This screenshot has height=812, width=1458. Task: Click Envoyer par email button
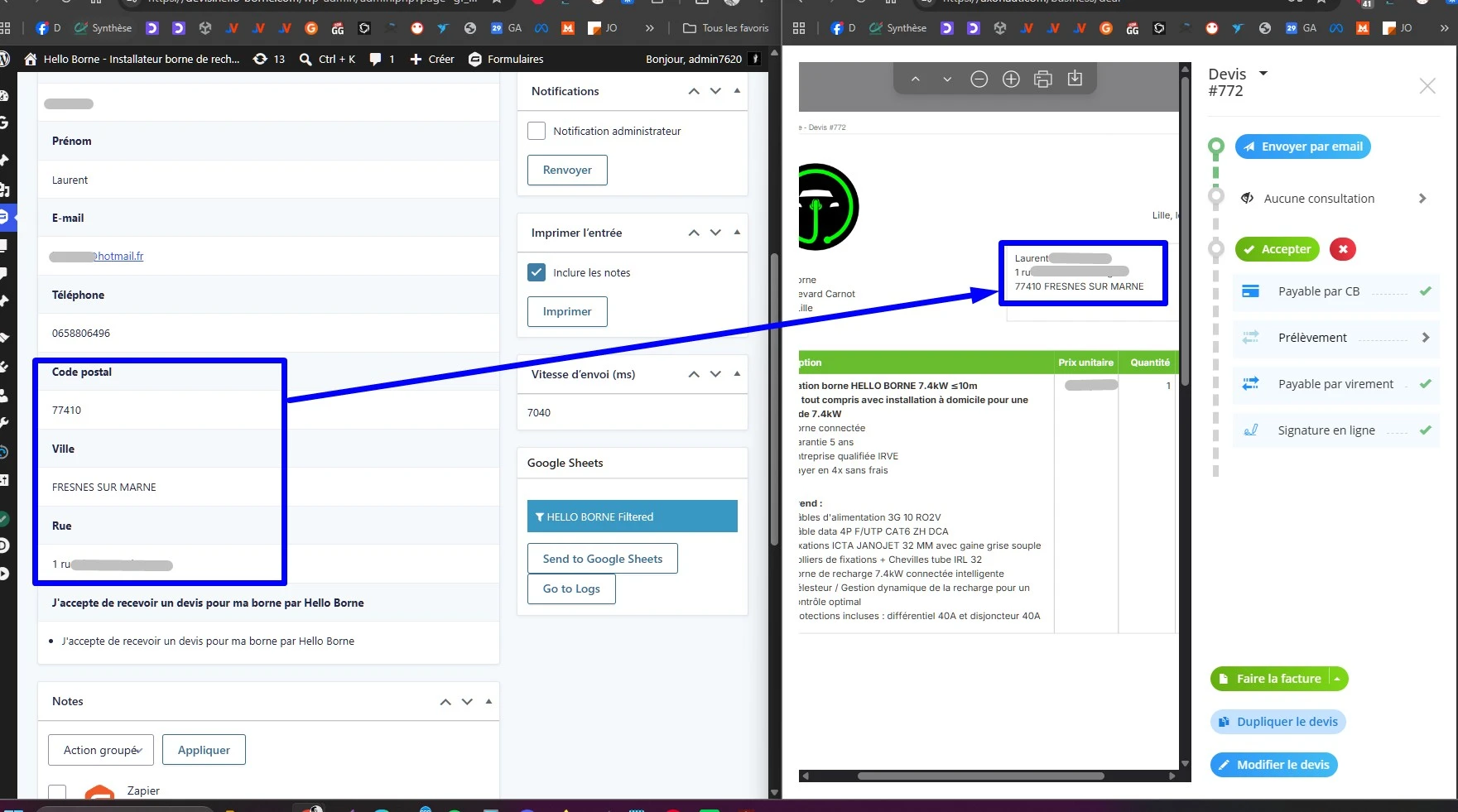1303,147
